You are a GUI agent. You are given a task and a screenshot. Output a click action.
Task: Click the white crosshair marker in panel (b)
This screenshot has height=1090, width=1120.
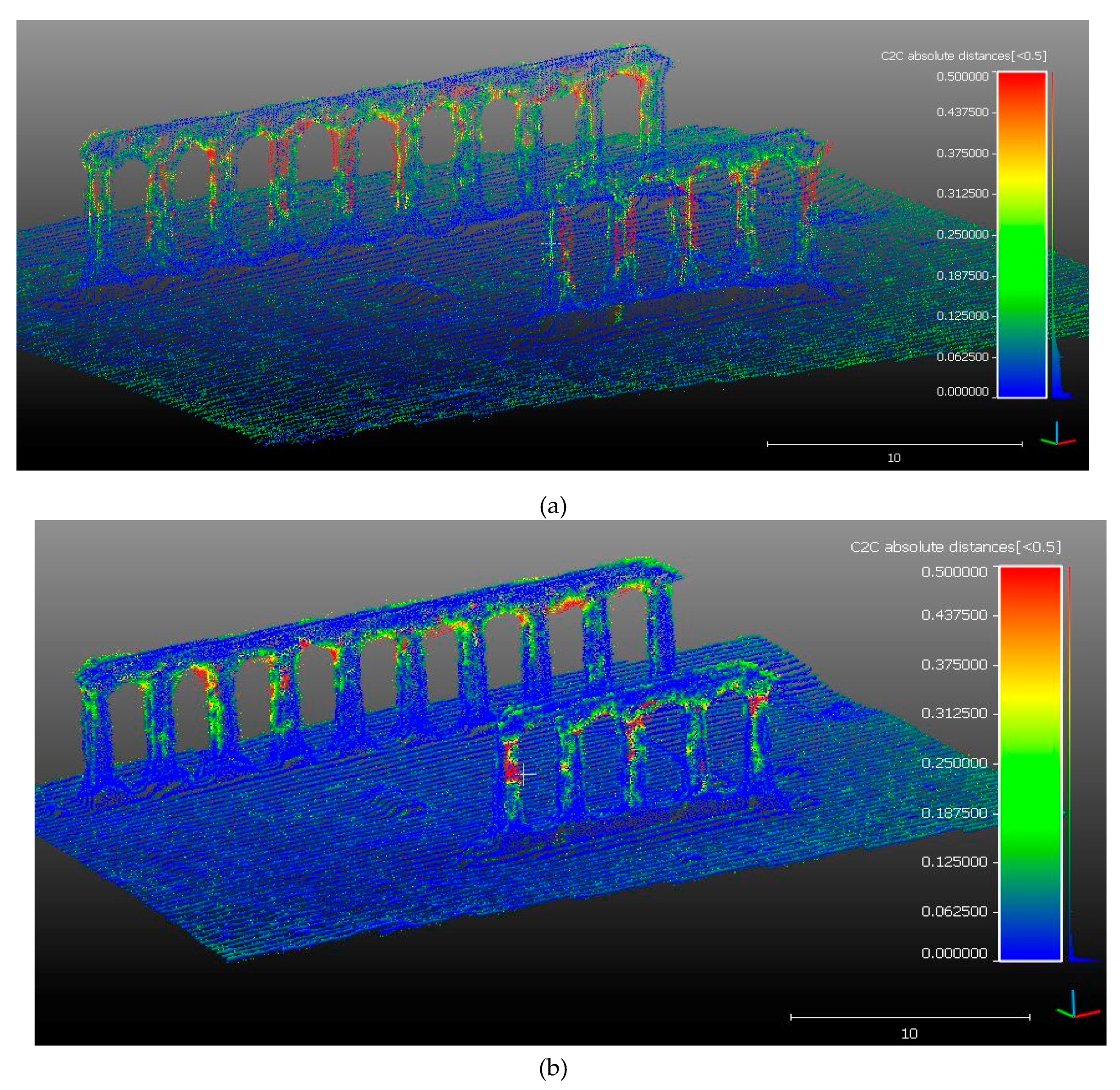tap(525, 774)
